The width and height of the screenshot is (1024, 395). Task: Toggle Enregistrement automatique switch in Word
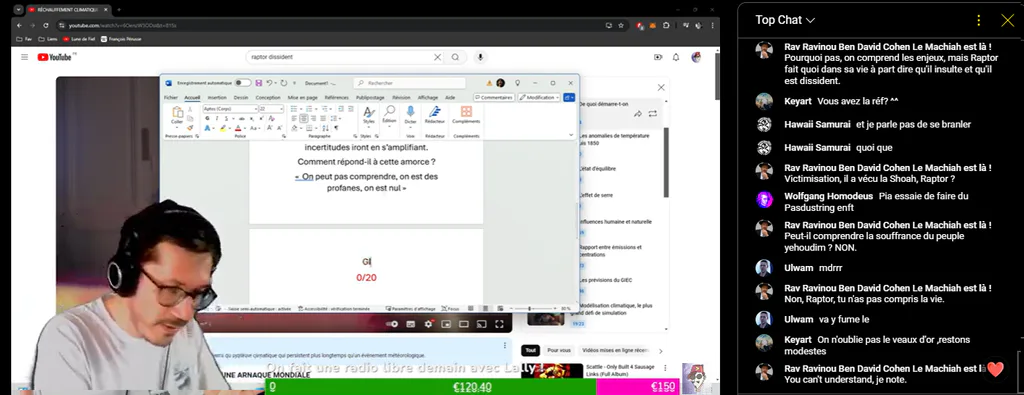(x=243, y=83)
